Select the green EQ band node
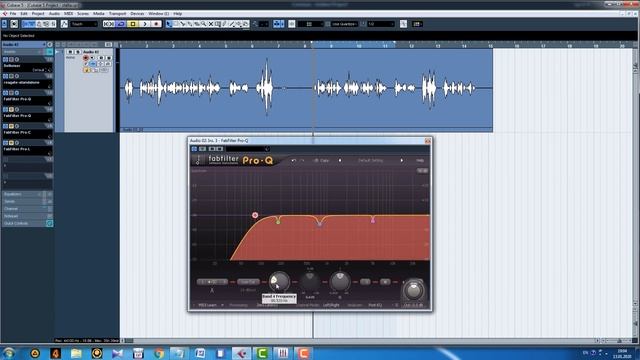Image resolution: width=640 pixels, height=360 pixels. [x=278, y=222]
